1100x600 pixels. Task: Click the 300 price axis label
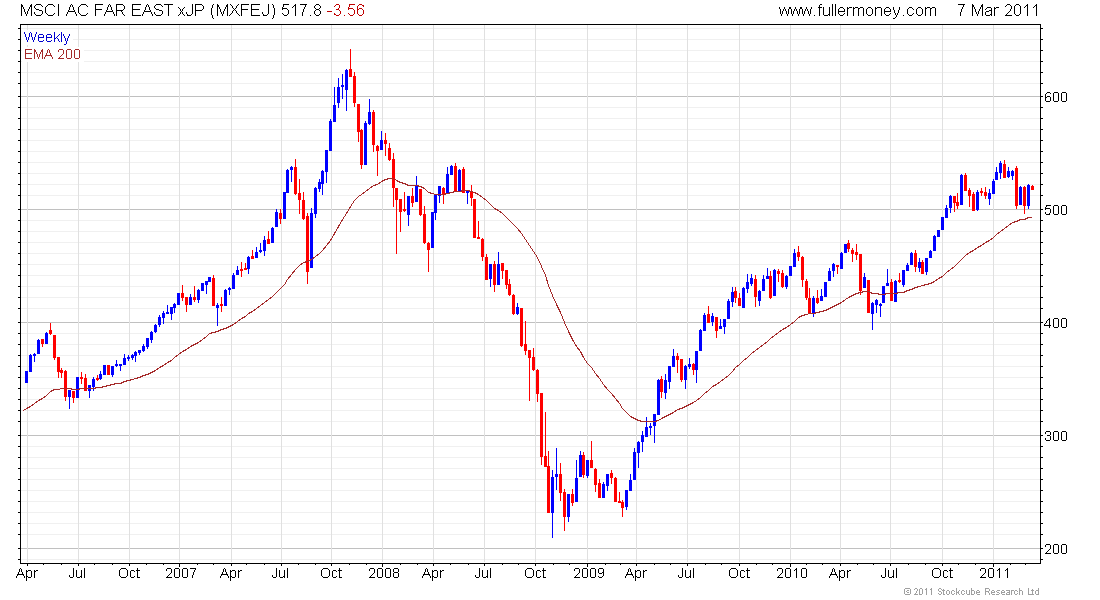coord(1056,436)
